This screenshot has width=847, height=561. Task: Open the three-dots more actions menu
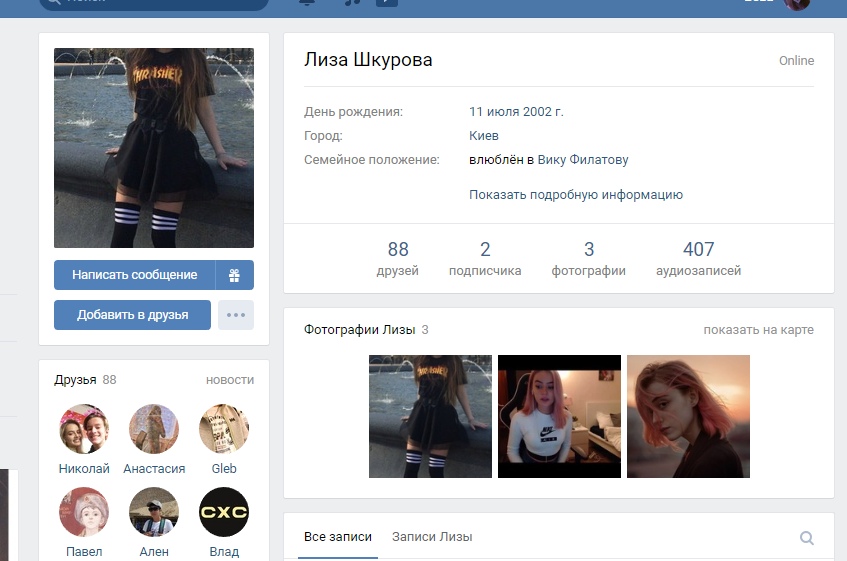(236, 315)
